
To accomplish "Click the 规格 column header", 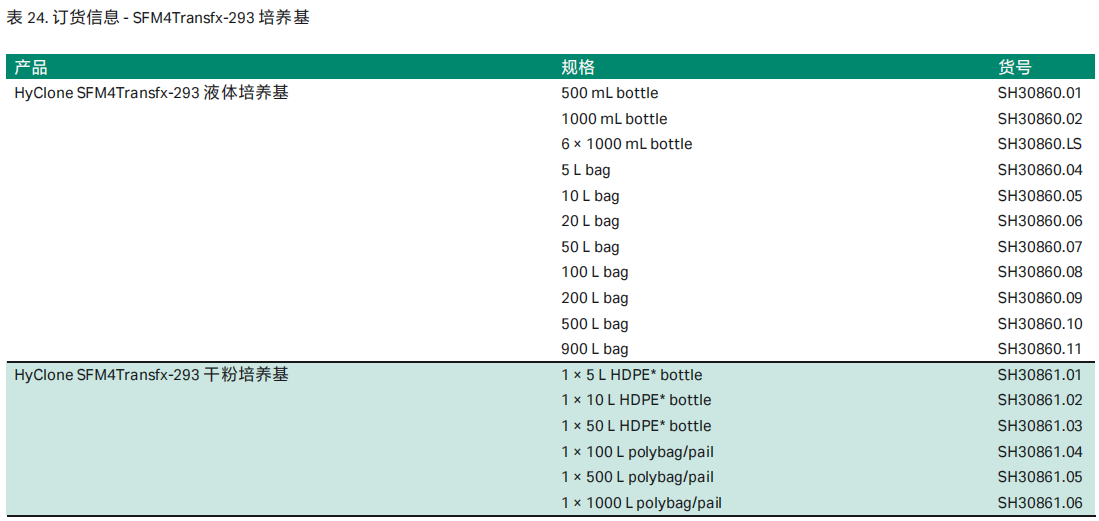I will tap(578, 67).
